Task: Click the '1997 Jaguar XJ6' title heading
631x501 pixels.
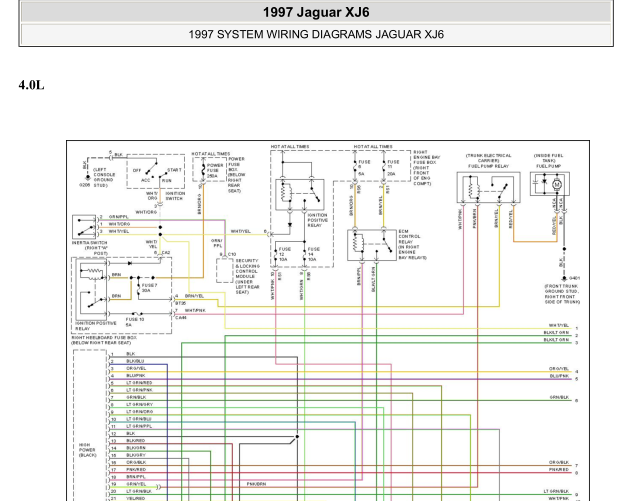Action: (316, 12)
